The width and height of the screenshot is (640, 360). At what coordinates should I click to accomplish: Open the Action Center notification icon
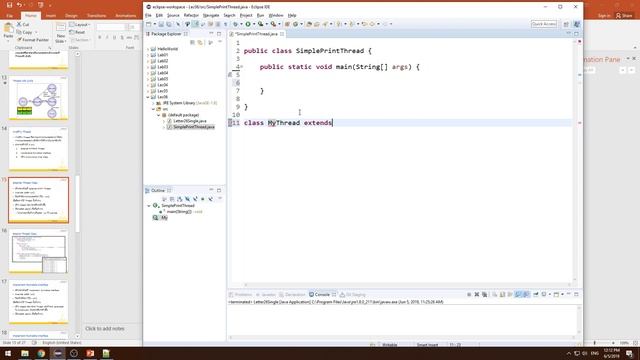(629, 353)
